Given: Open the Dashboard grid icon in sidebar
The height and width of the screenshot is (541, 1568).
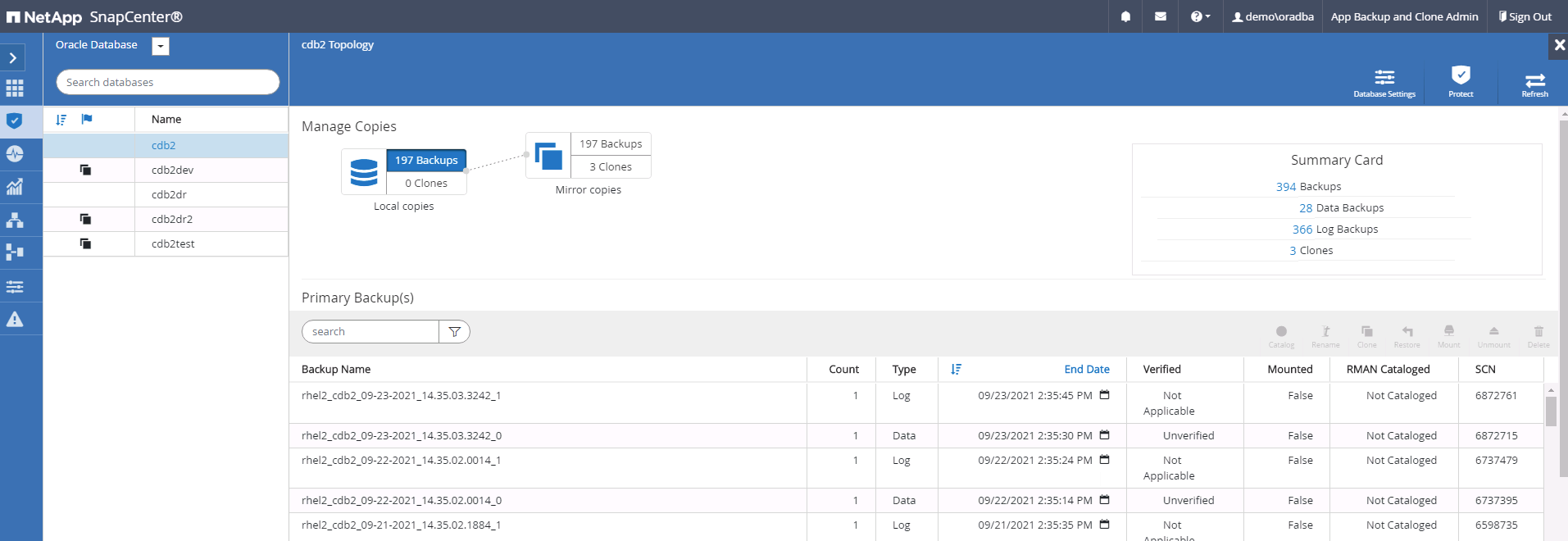Looking at the screenshot, I should (15, 89).
